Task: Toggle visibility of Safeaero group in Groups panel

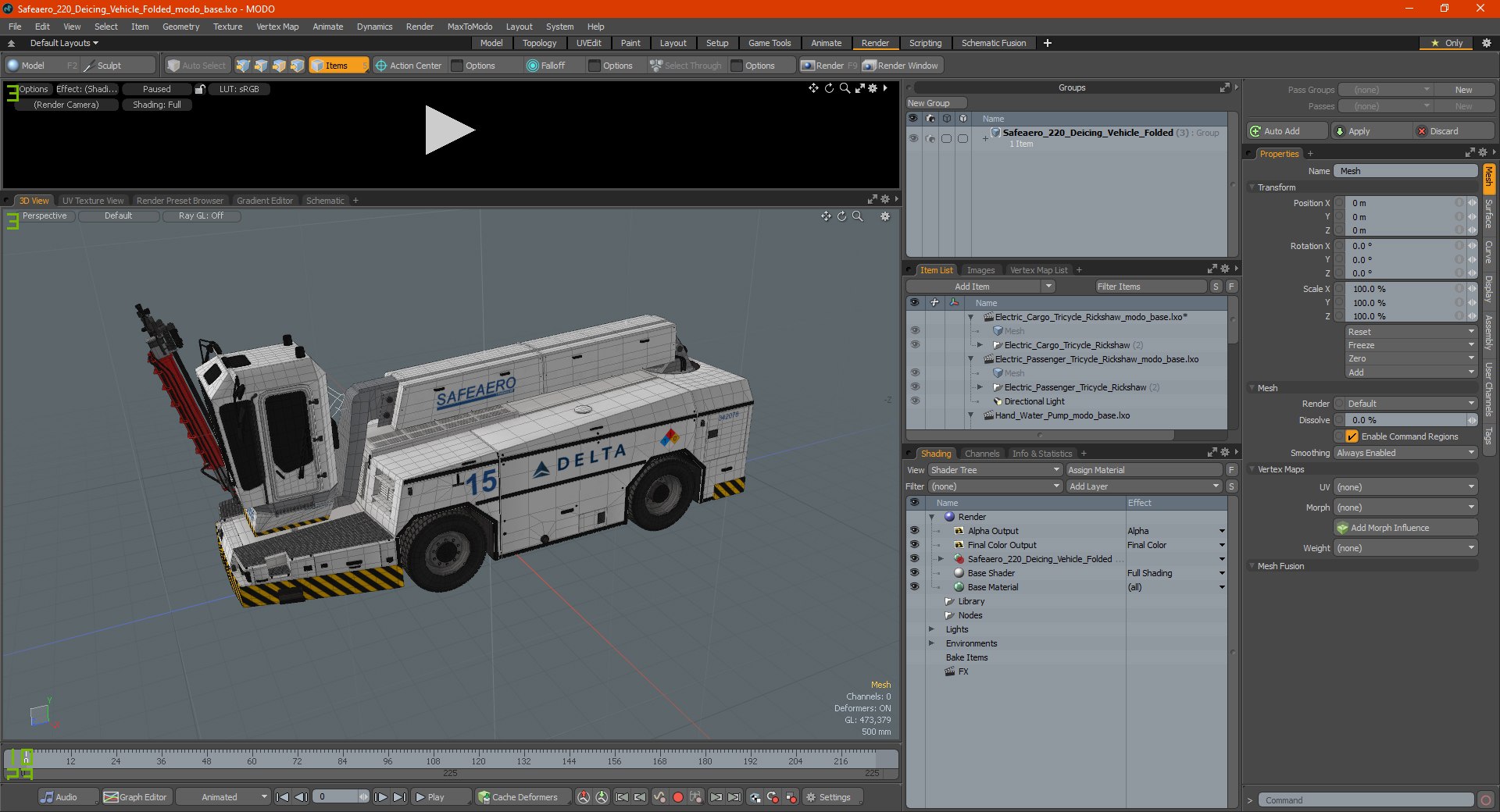Action: [x=912, y=138]
